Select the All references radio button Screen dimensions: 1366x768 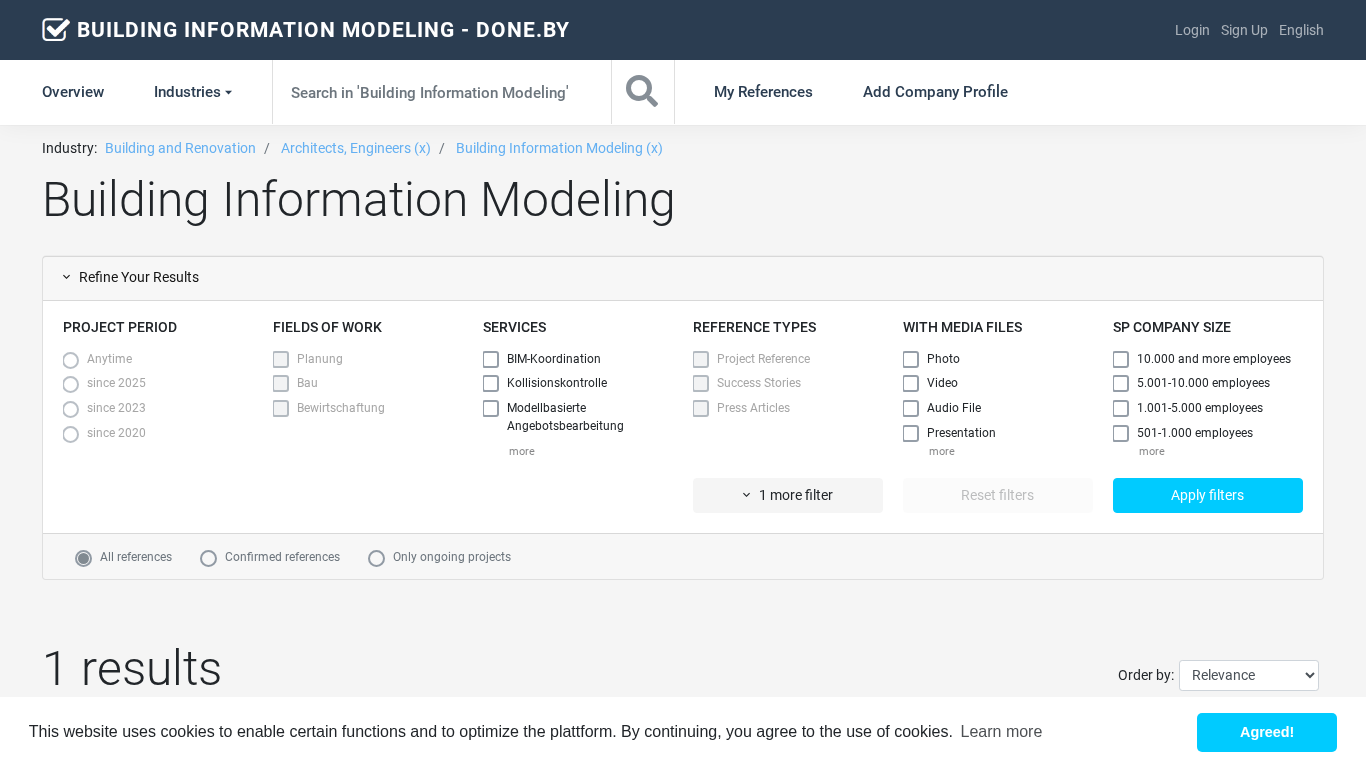tap(84, 558)
